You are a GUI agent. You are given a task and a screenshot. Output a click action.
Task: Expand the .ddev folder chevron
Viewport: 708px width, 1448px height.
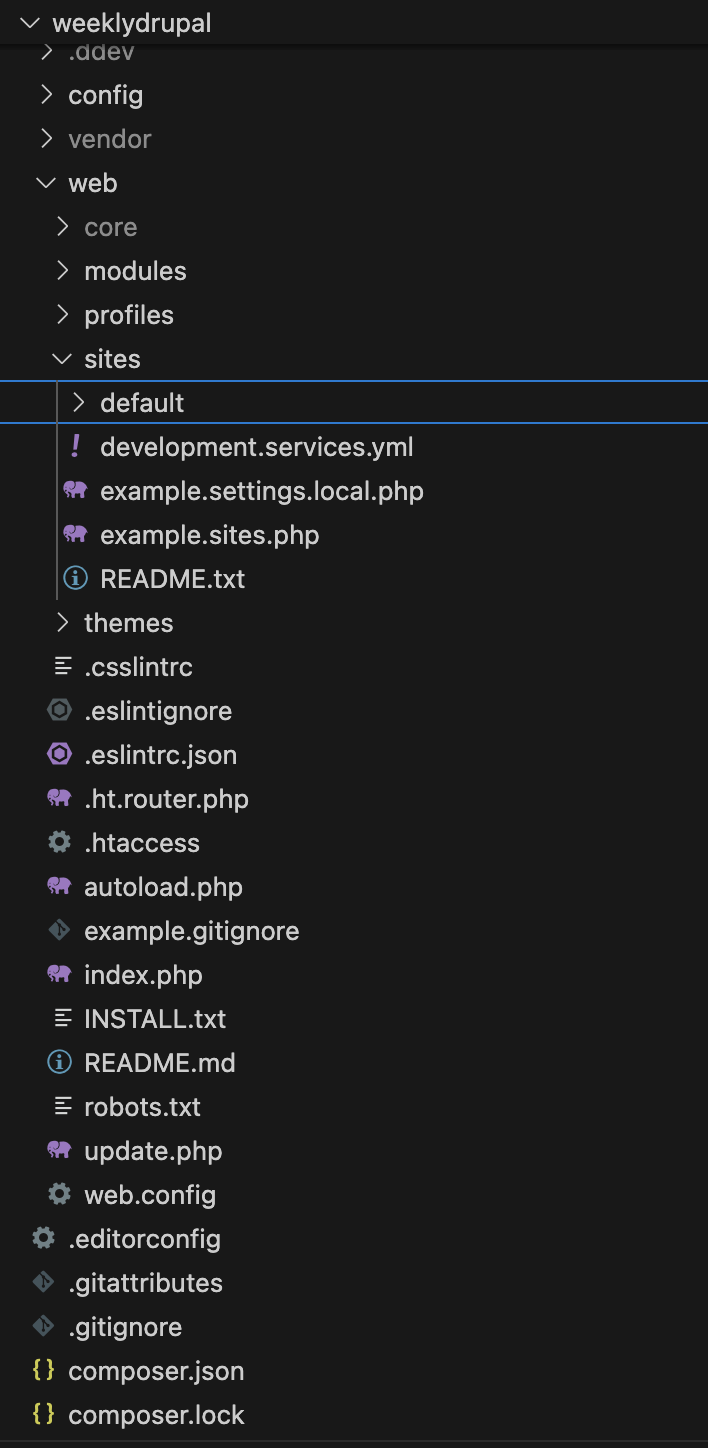tap(46, 52)
